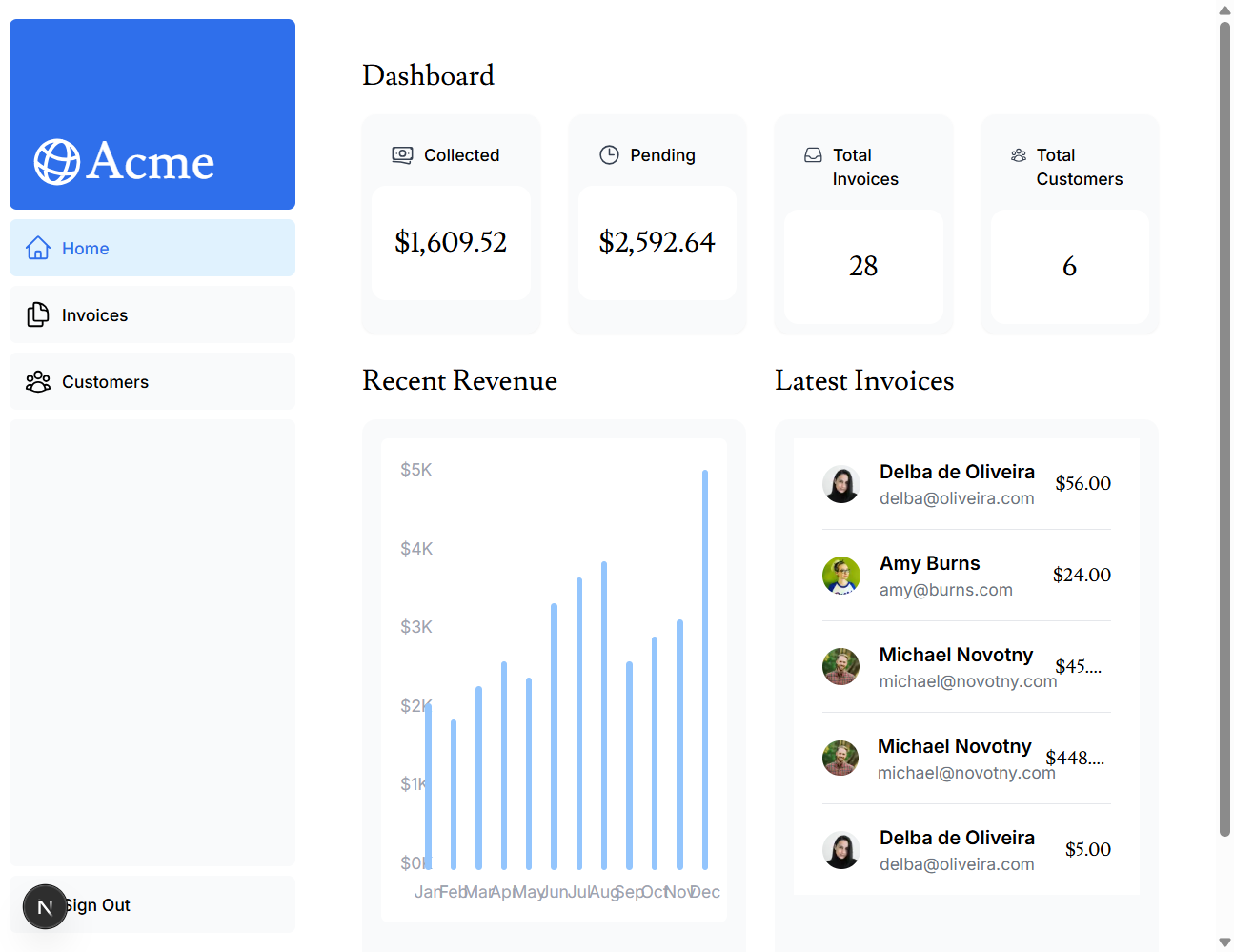
Task: Click the Acme globe logo icon
Action: point(56,160)
